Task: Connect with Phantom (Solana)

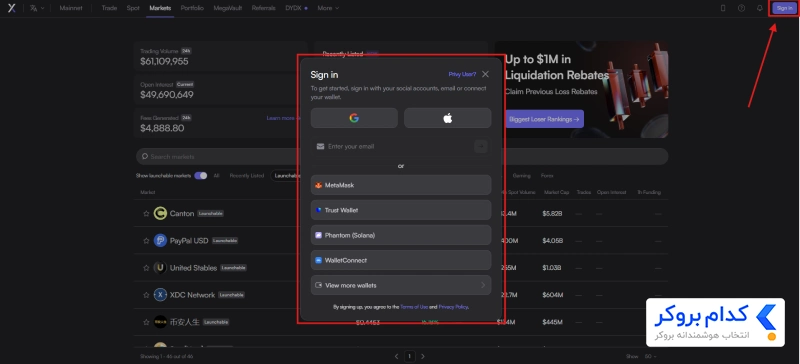Action: [401, 235]
